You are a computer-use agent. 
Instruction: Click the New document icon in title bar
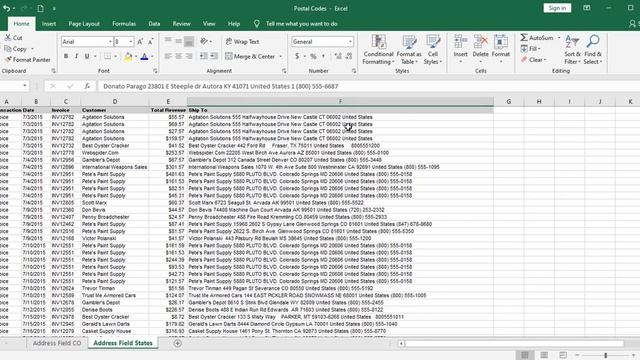pyautogui.click(x=40, y=8)
